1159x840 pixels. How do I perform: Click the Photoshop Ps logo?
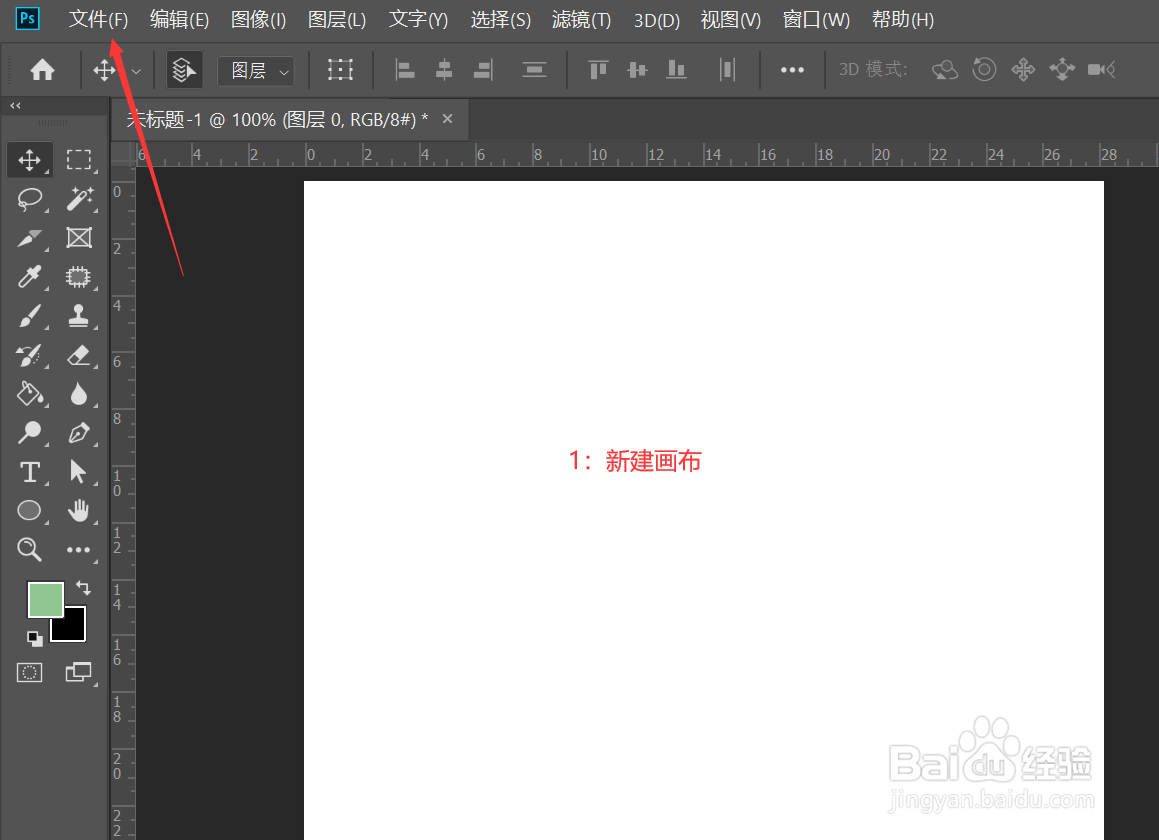click(x=27, y=18)
